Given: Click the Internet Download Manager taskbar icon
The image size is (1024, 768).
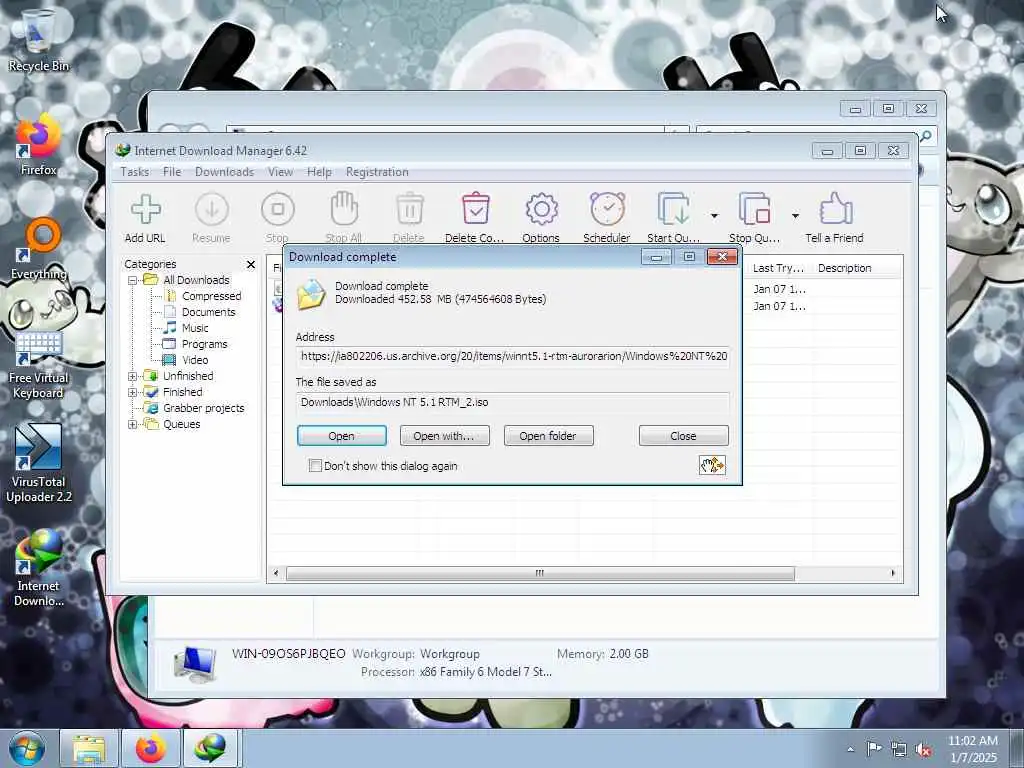Looking at the screenshot, I should pyautogui.click(x=212, y=748).
